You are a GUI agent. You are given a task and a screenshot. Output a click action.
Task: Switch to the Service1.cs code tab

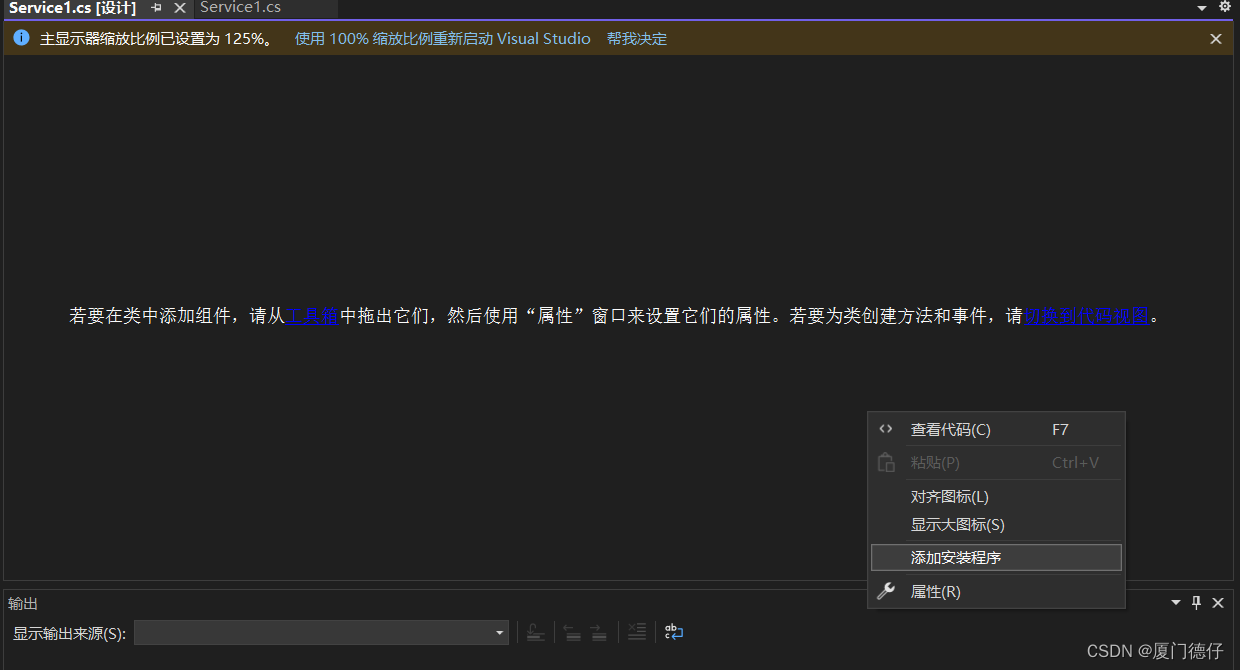click(x=240, y=8)
